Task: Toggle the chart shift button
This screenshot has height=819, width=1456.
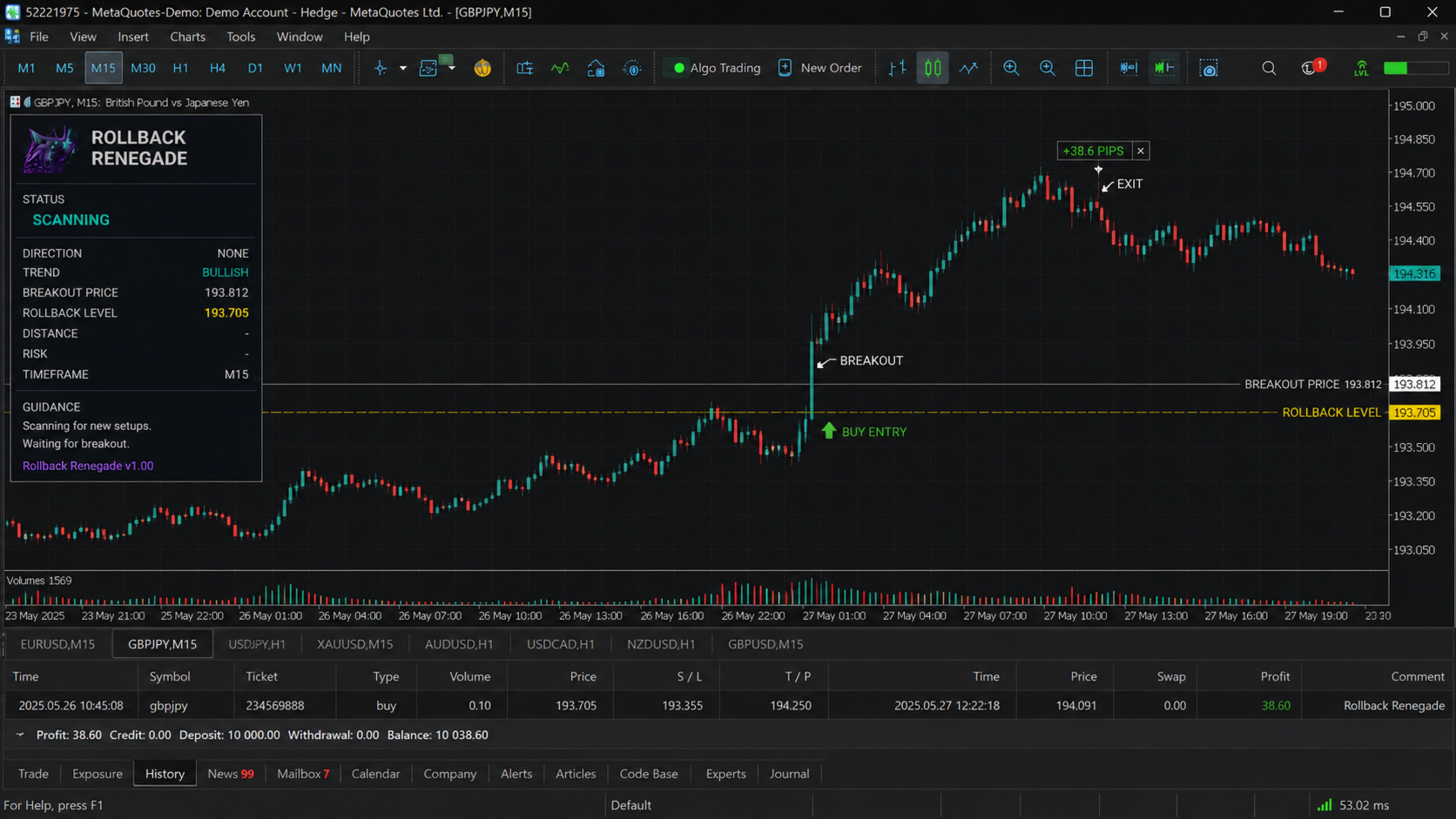Action: pos(1129,68)
